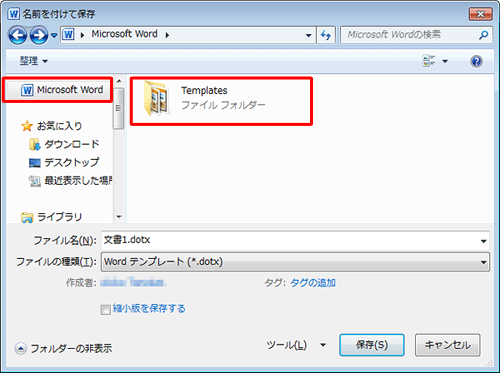Screen dimensions: 500x373
Task: Select 最近表示した場所 in the navigation pane
Action: (x=71, y=181)
